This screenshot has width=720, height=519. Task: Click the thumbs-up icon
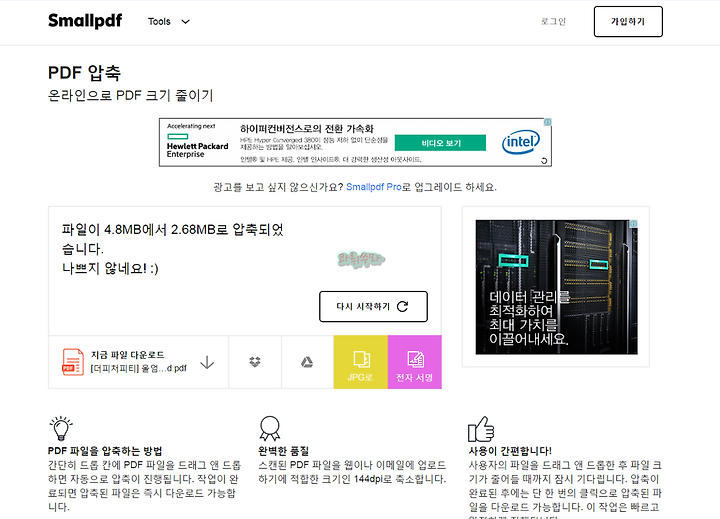tap(481, 429)
